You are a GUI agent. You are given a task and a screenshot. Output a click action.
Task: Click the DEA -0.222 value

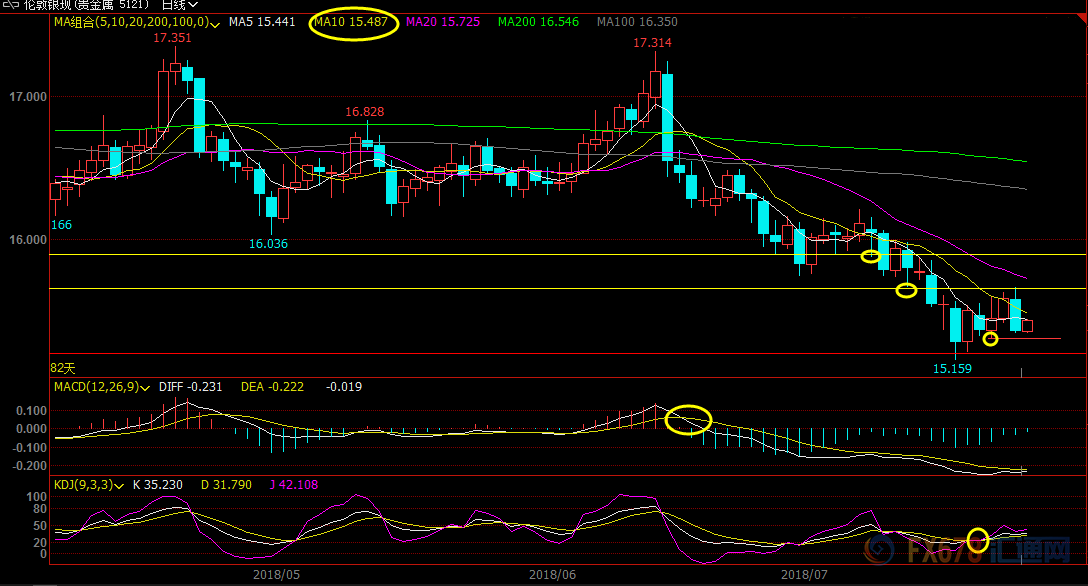[x=272, y=387]
